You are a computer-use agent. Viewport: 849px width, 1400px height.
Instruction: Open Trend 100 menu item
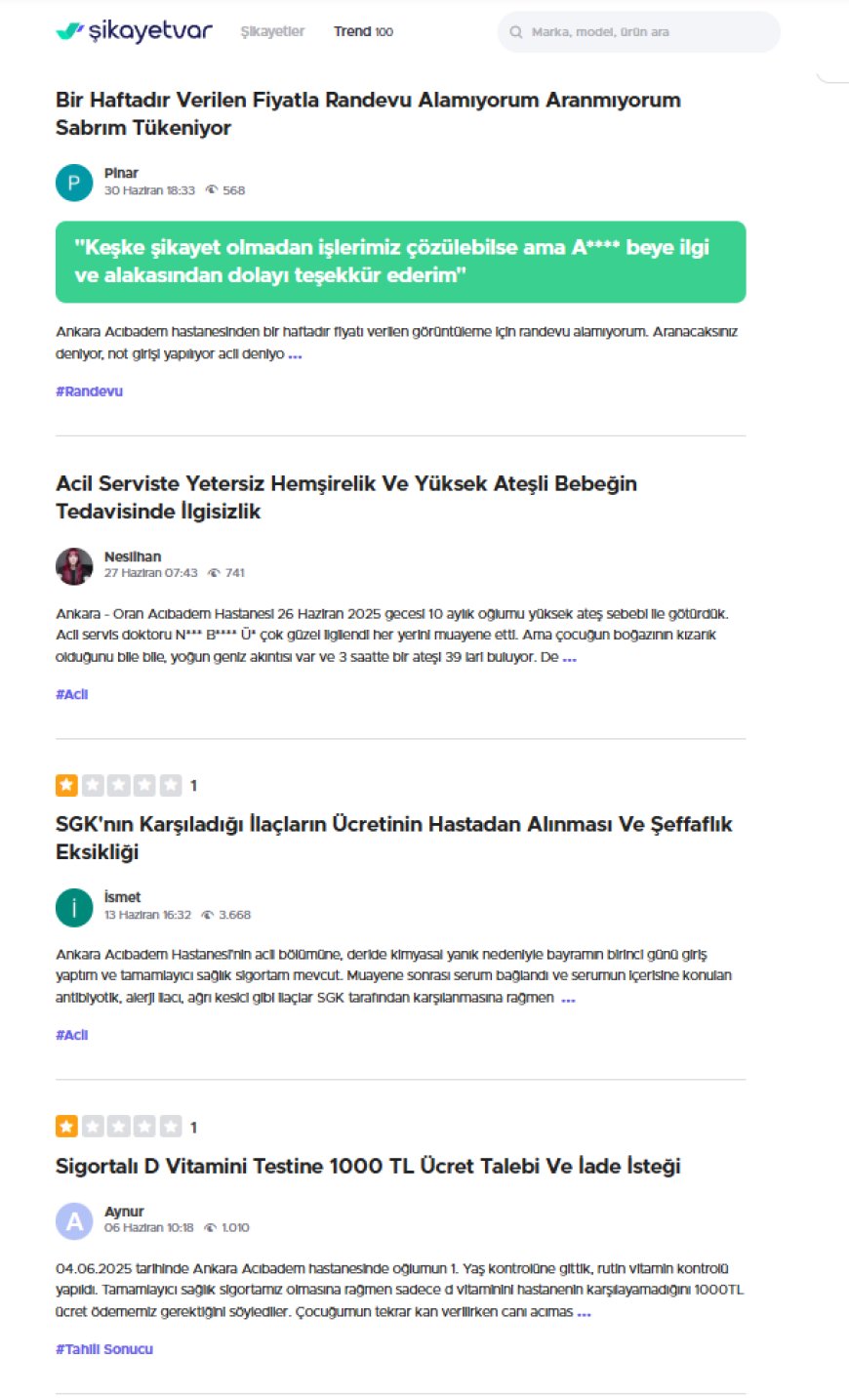click(x=363, y=31)
